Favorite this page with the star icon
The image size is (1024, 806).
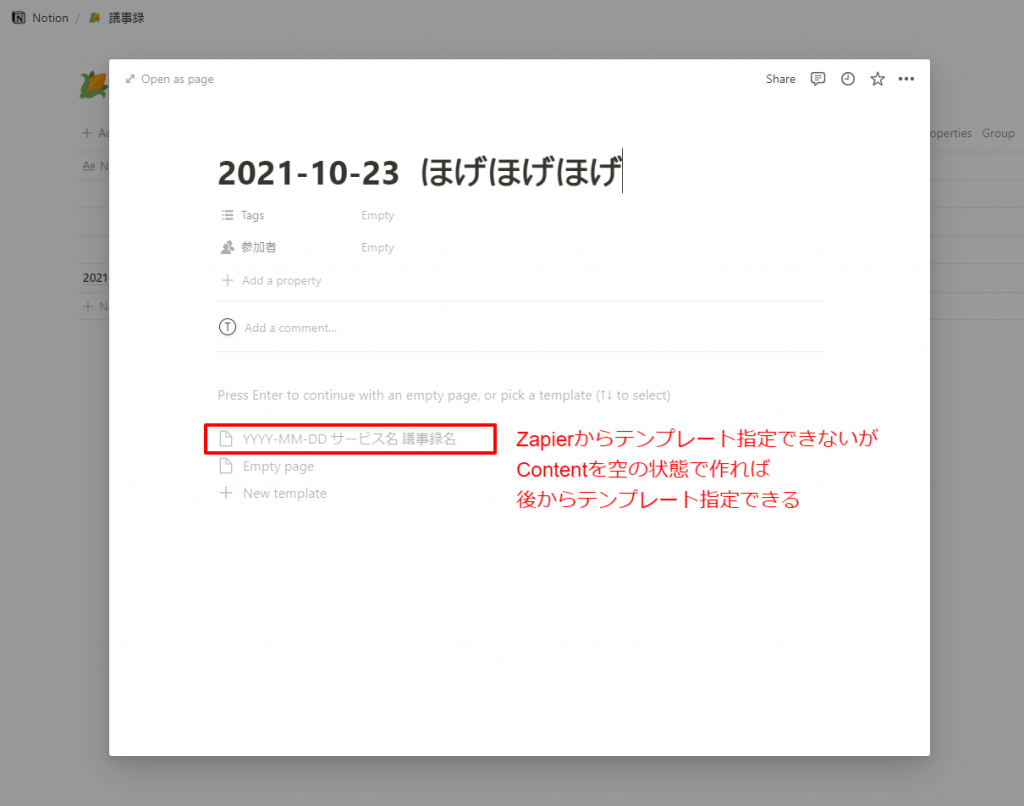pyautogui.click(x=877, y=78)
